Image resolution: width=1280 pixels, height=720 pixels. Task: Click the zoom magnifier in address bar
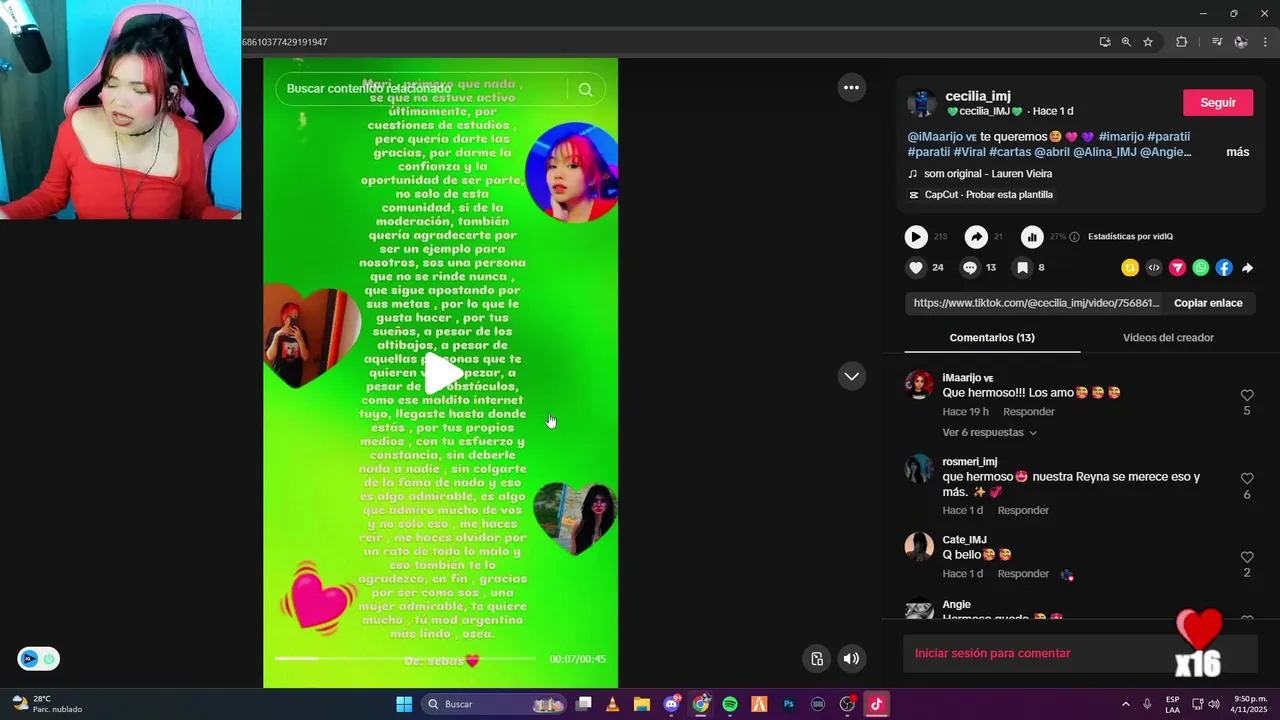pyautogui.click(x=1126, y=42)
